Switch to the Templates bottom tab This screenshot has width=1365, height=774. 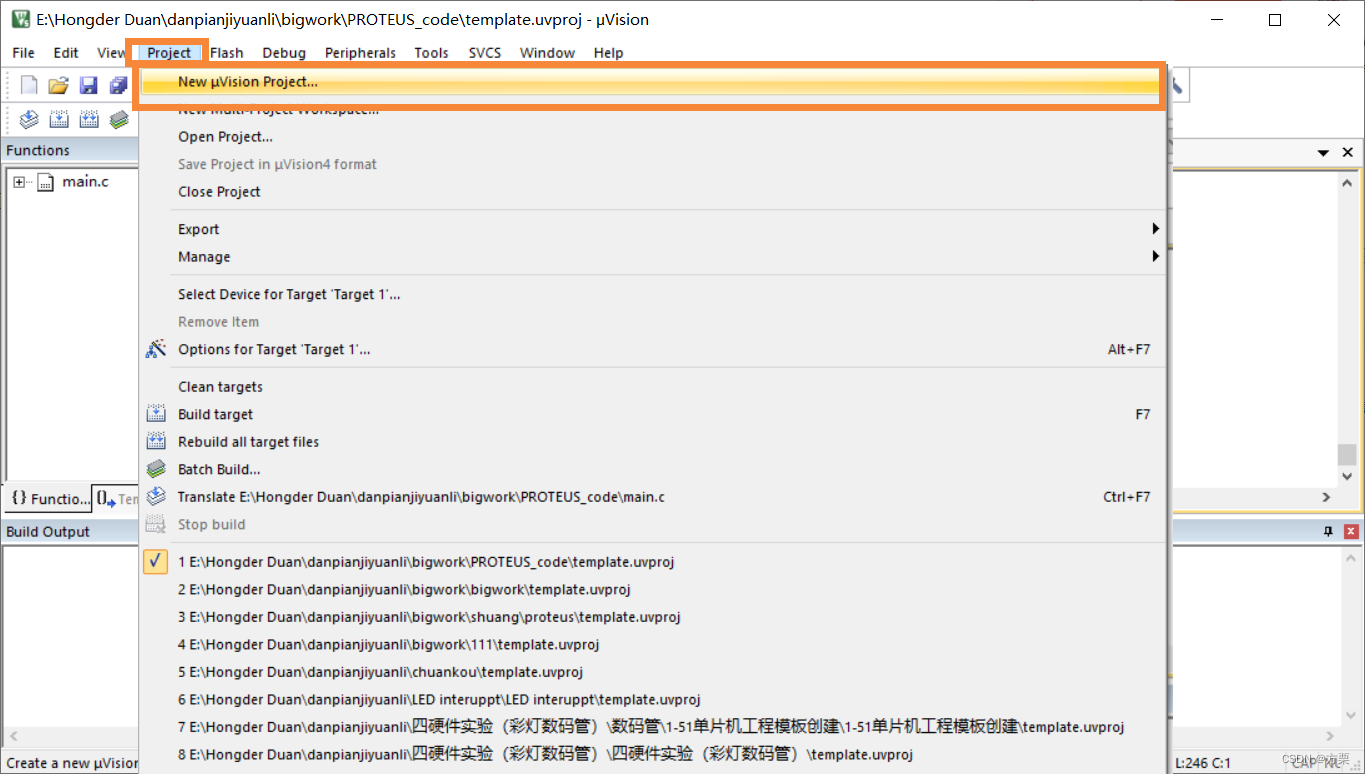coord(116,498)
